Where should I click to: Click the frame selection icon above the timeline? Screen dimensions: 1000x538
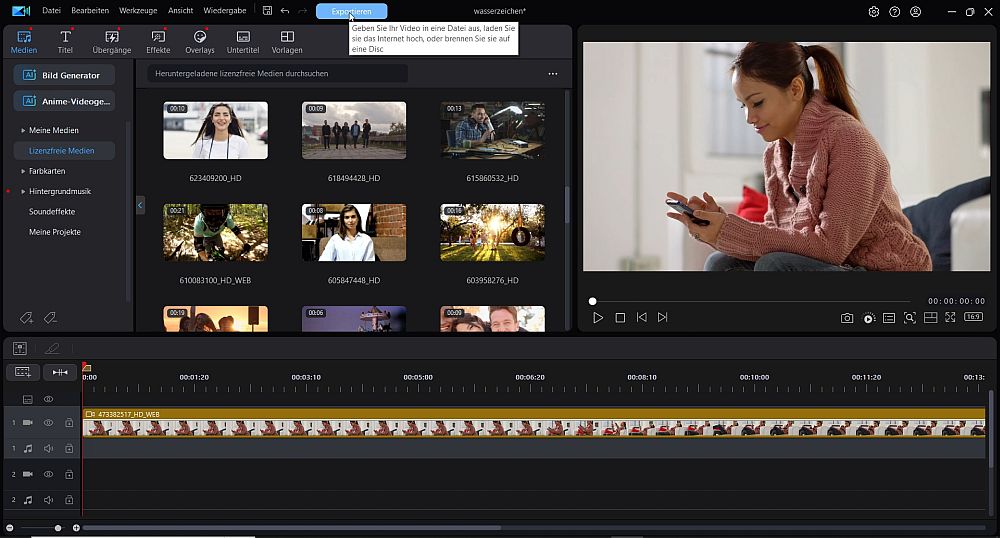tap(20, 348)
